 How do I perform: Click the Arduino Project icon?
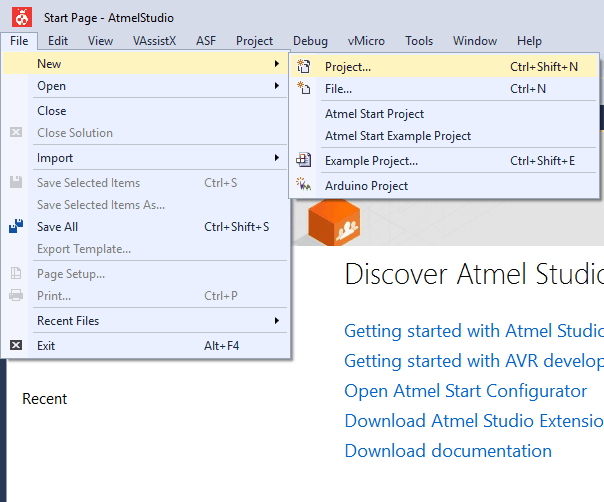[304, 185]
